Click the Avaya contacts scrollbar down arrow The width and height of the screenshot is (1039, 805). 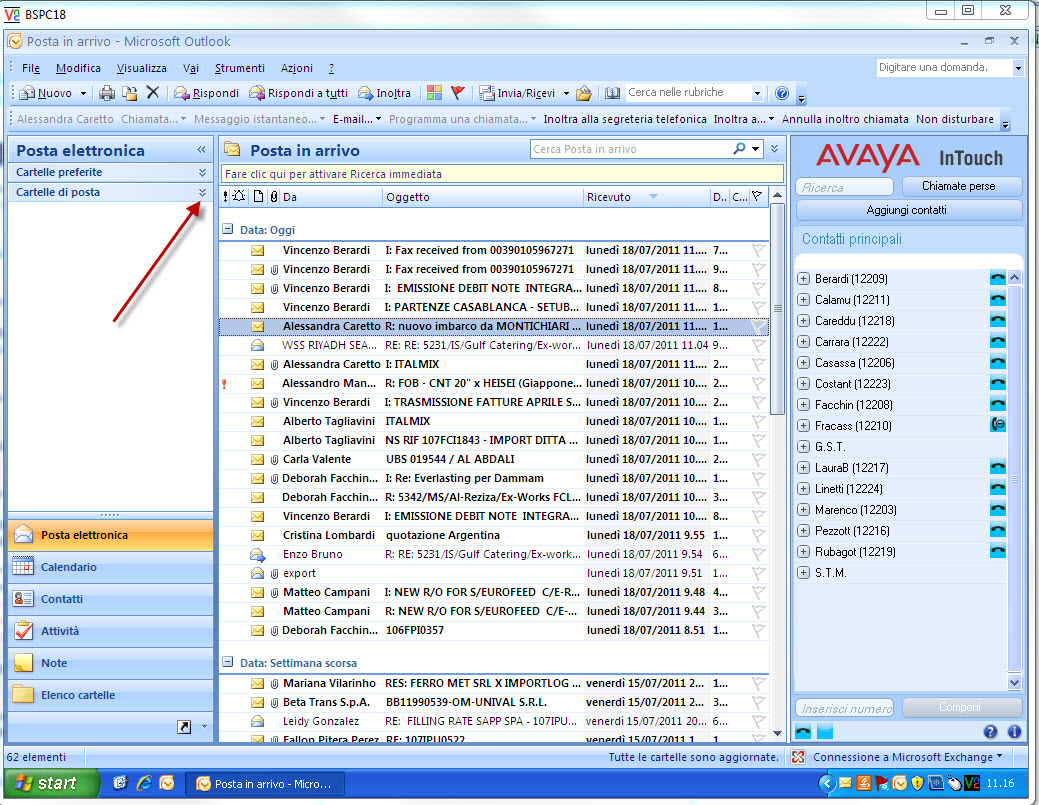pos(1014,682)
